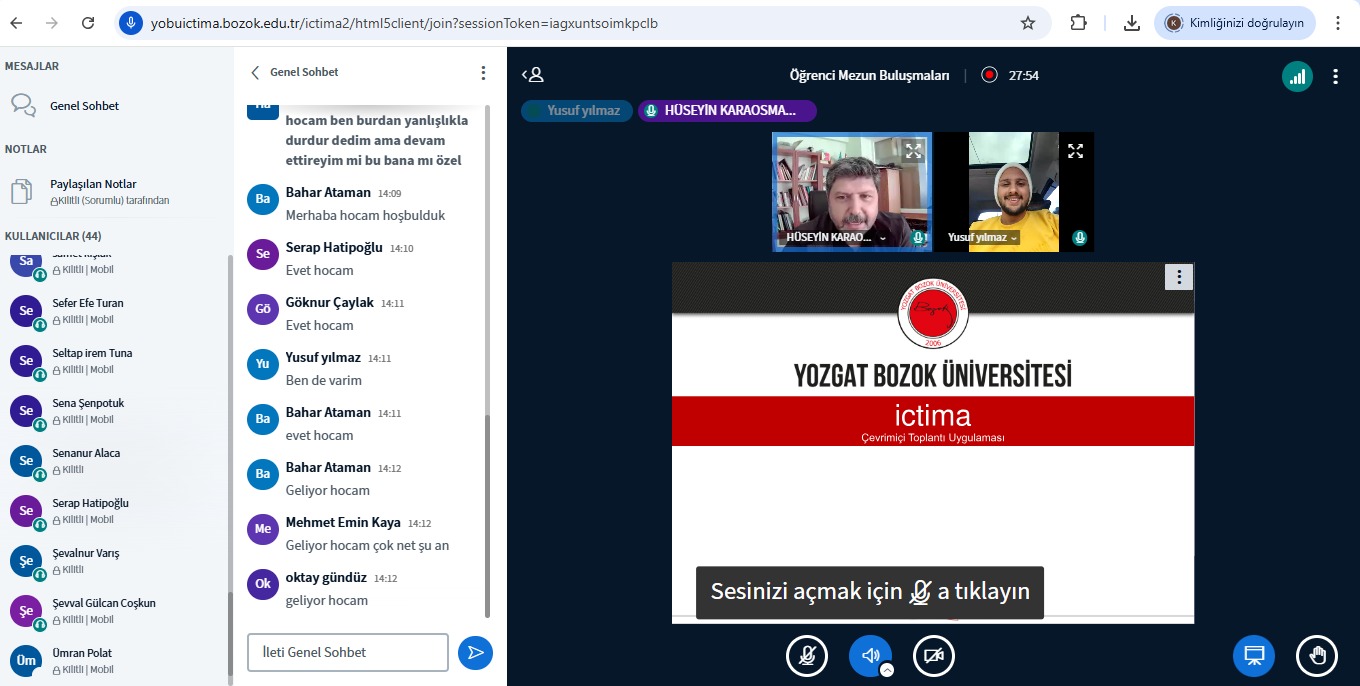Maximize HÜSEYİN KARAOSMAN webcam fullscreen icon
The height and width of the screenshot is (686, 1360).
point(913,151)
